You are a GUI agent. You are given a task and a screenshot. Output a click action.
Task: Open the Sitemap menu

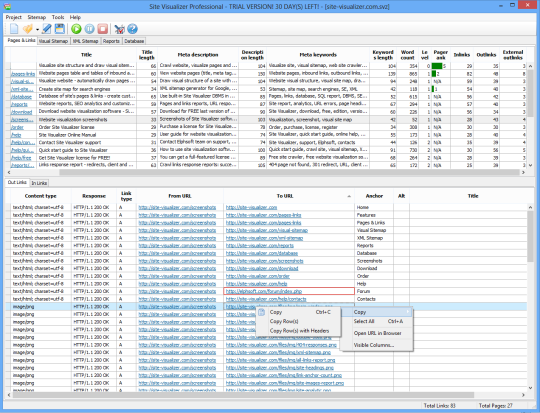point(37,17)
